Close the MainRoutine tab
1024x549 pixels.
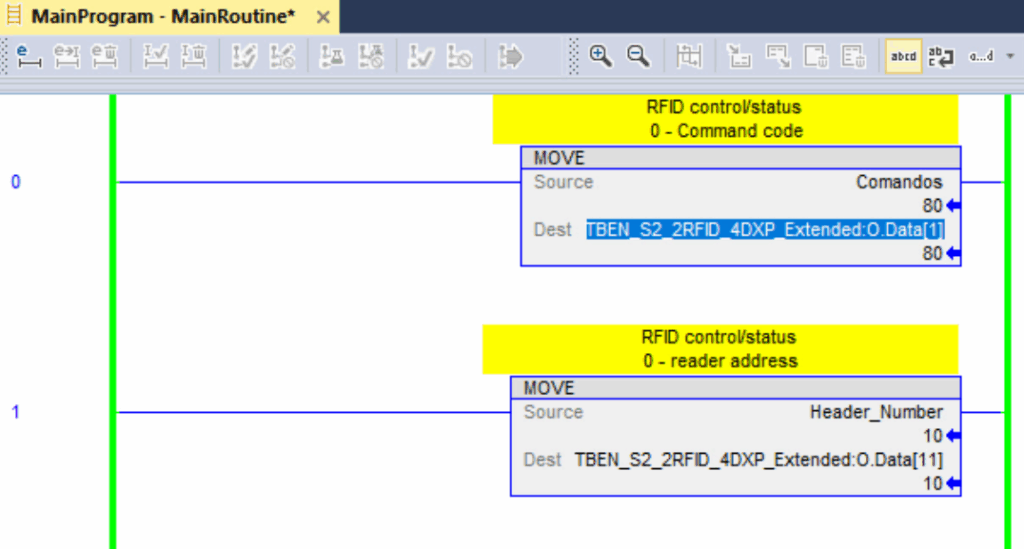click(x=323, y=17)
